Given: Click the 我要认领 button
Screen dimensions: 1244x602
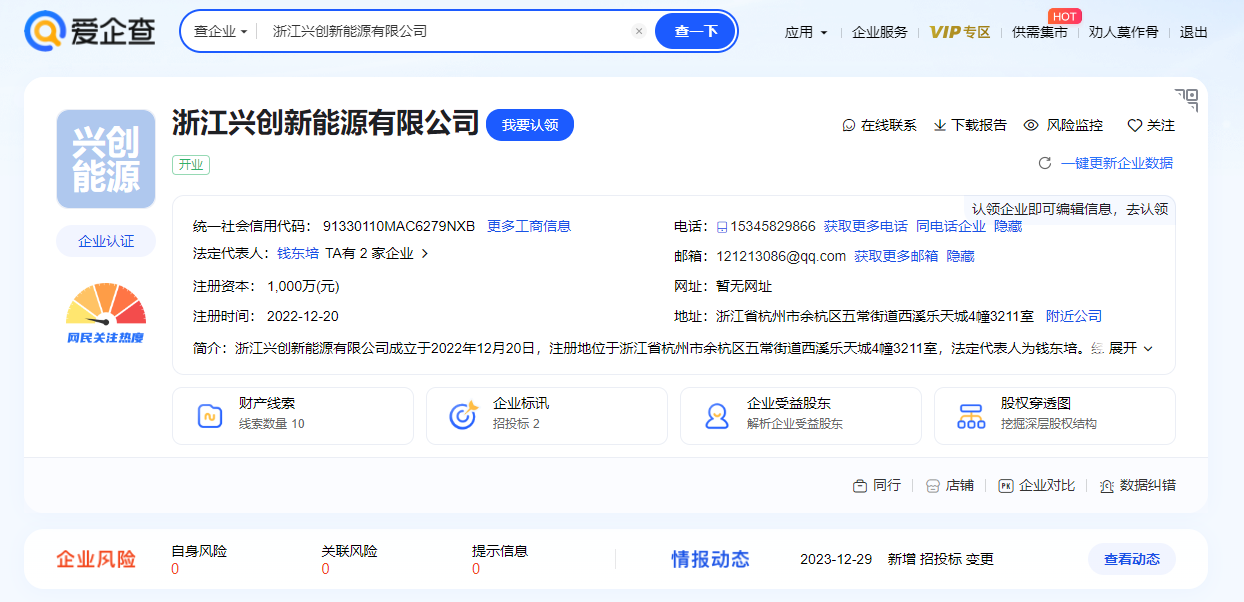Looking at the screenshot, I should [x=530, y=125].
